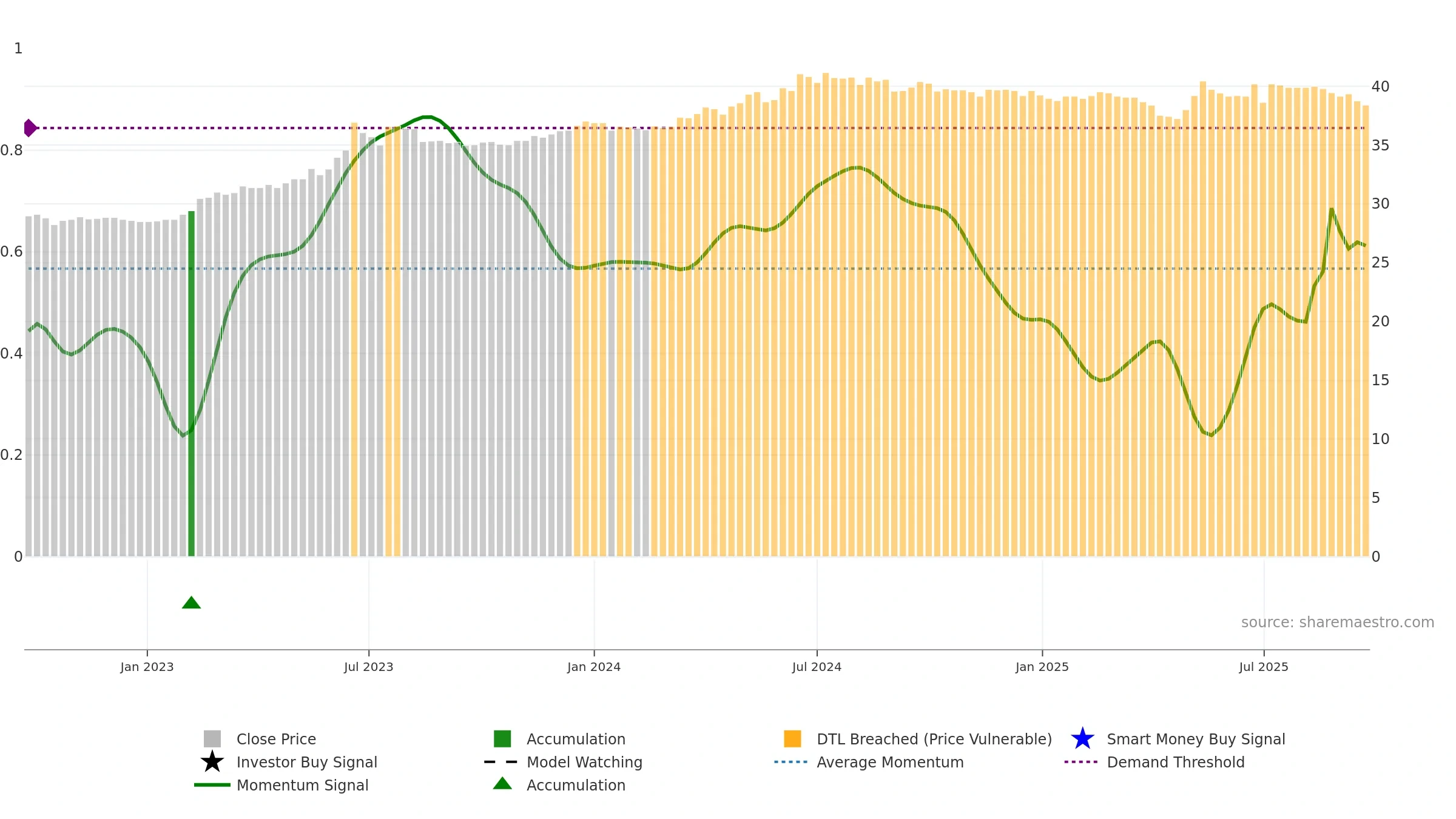Click the green Momentum Signal legend line
Viewport: 1456px width, 819px height.
coord(212,785)
